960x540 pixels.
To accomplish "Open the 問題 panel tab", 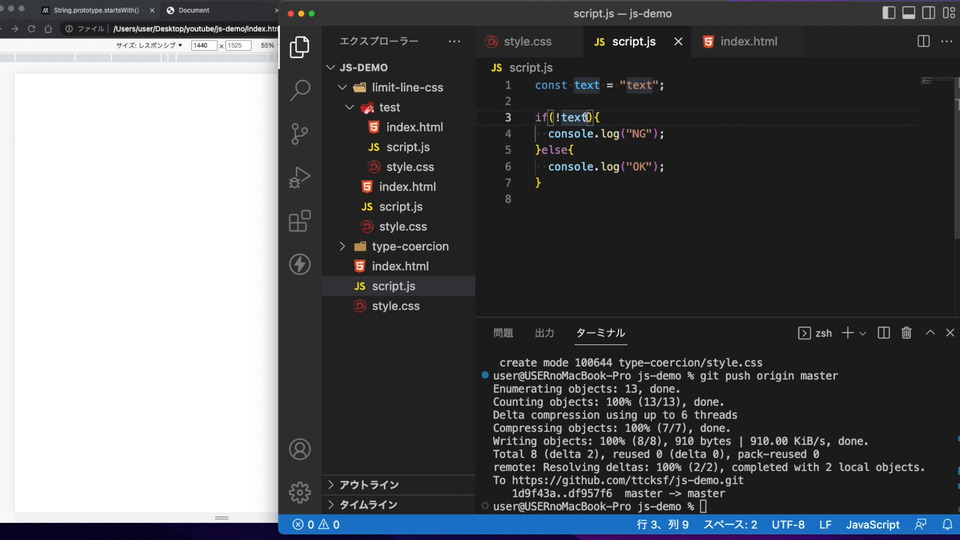I will [x=503, y=333].
